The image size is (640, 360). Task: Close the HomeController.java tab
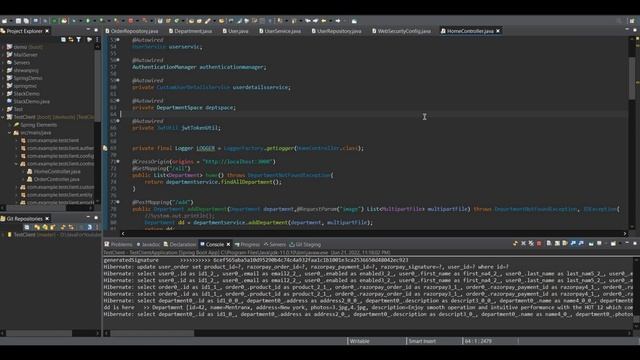pos(498,31)
